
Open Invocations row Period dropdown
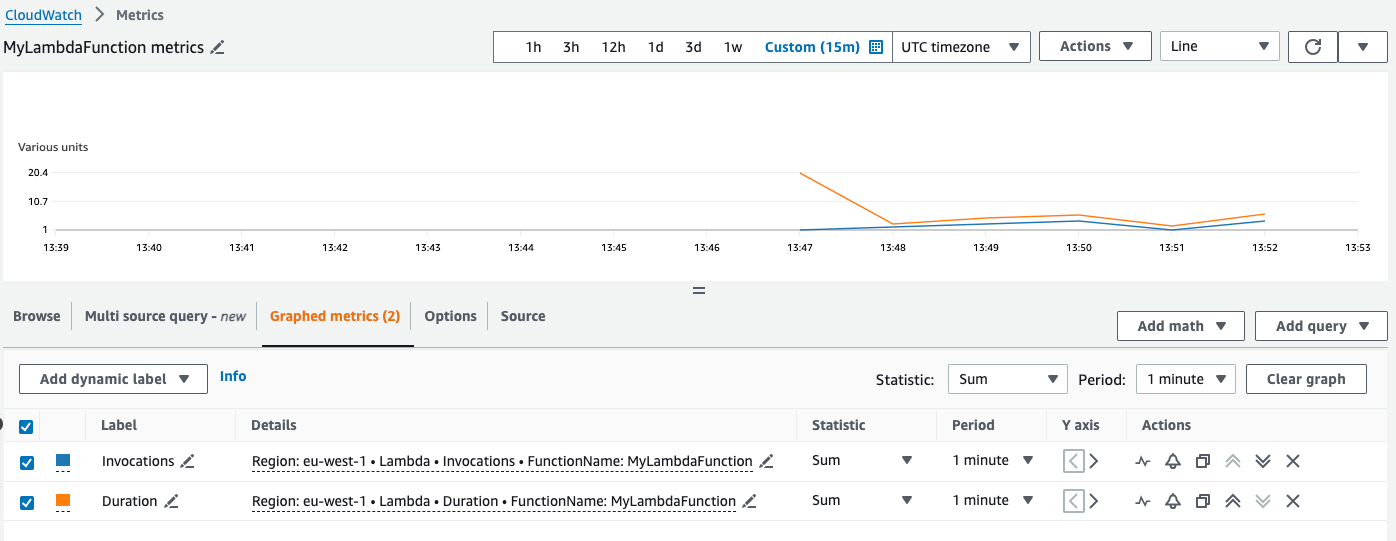pos(992,461)
